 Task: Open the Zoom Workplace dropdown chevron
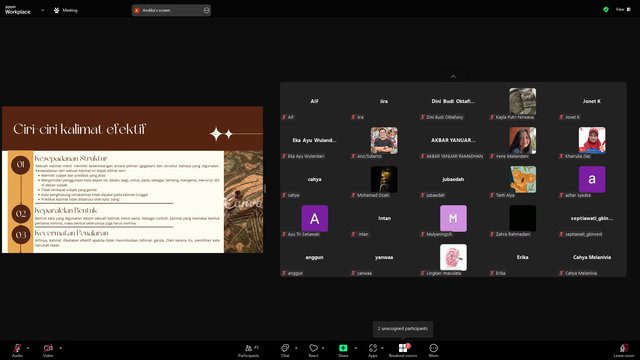[x=42, y=10]
